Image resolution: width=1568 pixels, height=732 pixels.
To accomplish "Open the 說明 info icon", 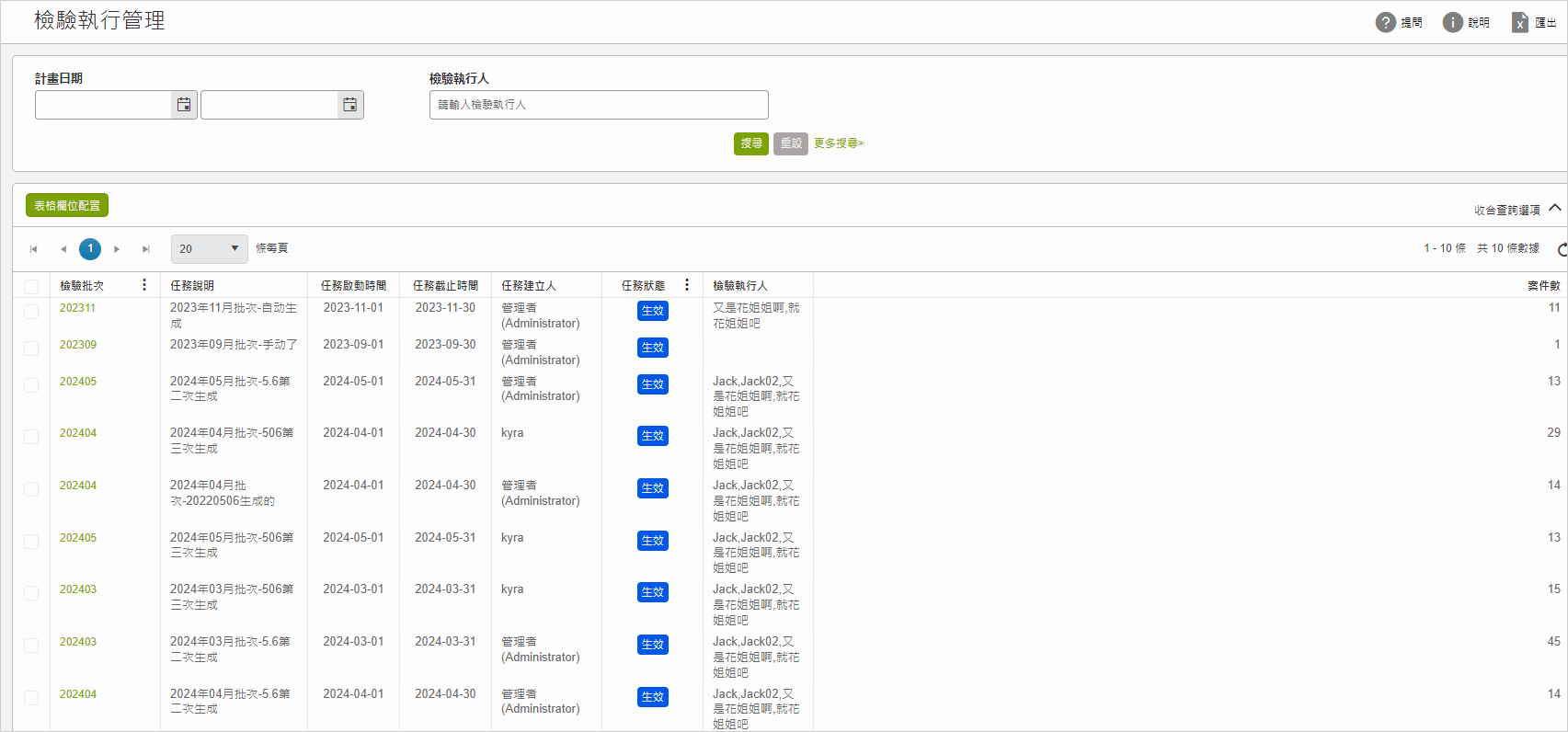I will [x=1452, y=22].
